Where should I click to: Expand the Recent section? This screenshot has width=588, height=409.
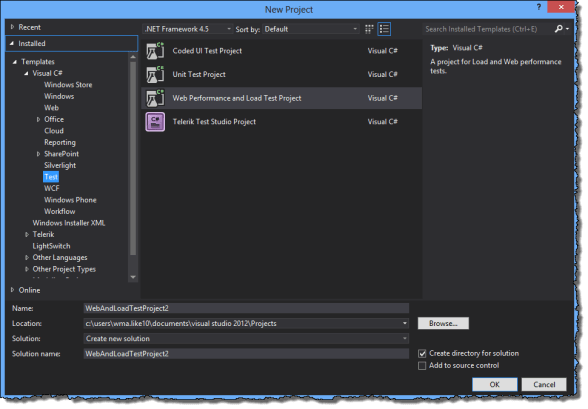click(12, 27)
